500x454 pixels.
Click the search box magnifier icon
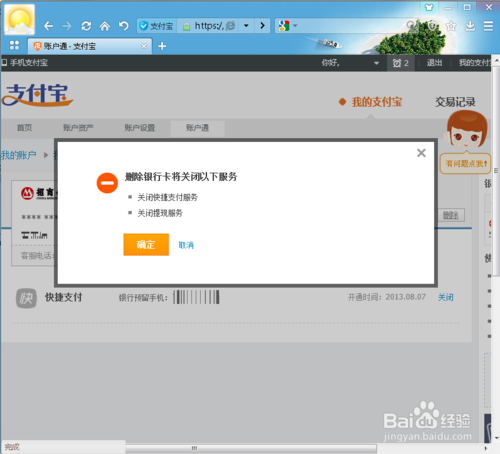[x=410, y=25]
